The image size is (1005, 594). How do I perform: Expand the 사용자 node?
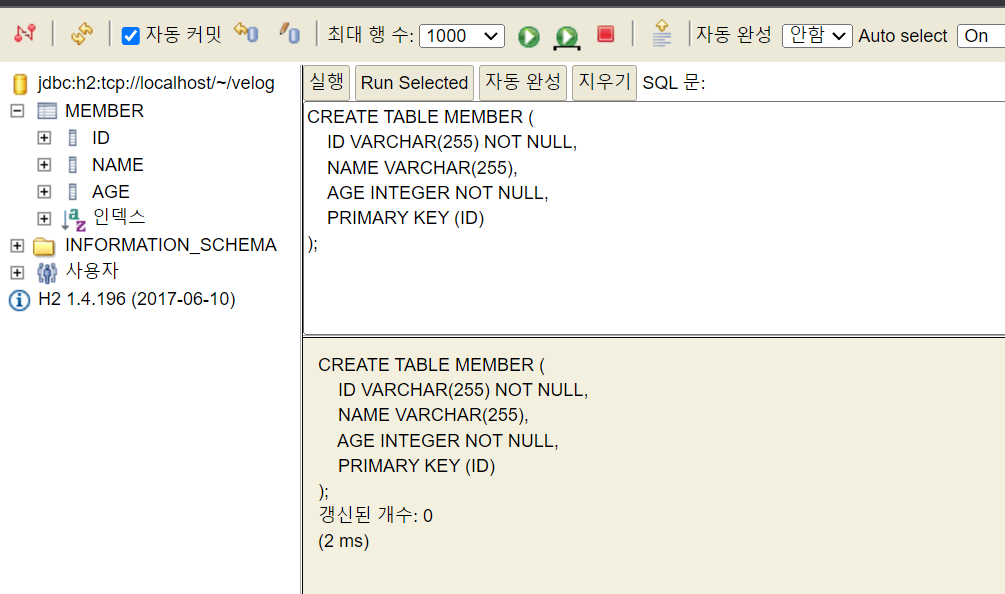point(17,272)
